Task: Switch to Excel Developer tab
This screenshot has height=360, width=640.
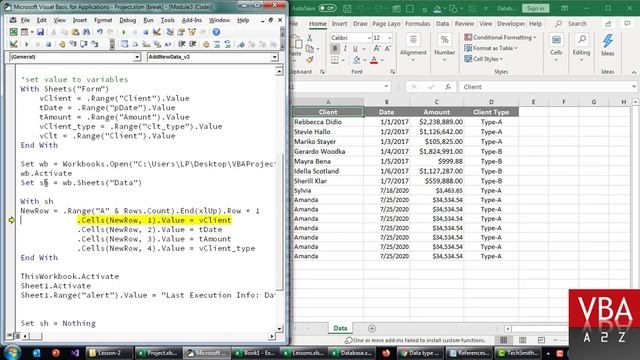Action: (511, 24)
